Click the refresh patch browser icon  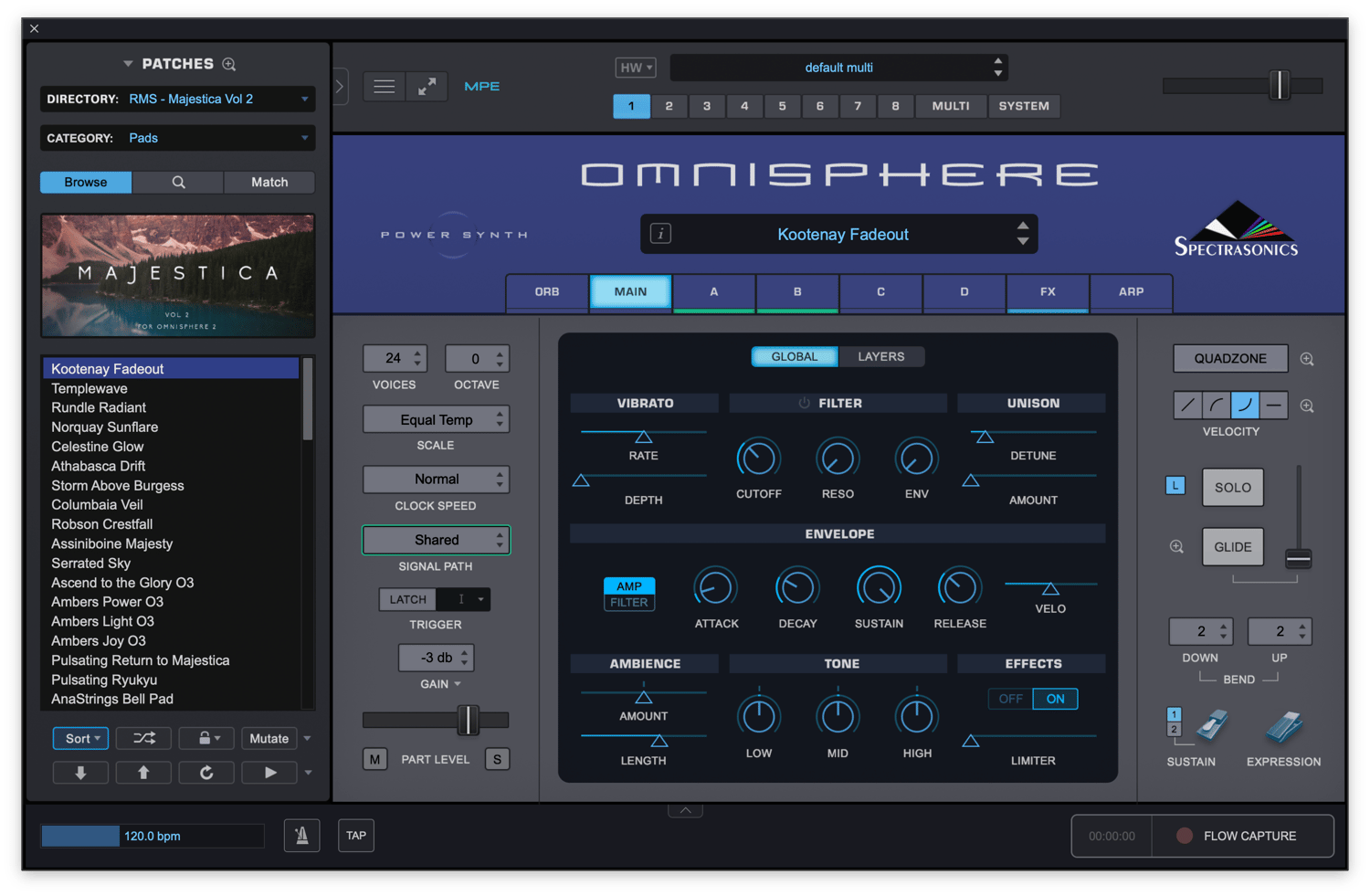pos(206,773)
